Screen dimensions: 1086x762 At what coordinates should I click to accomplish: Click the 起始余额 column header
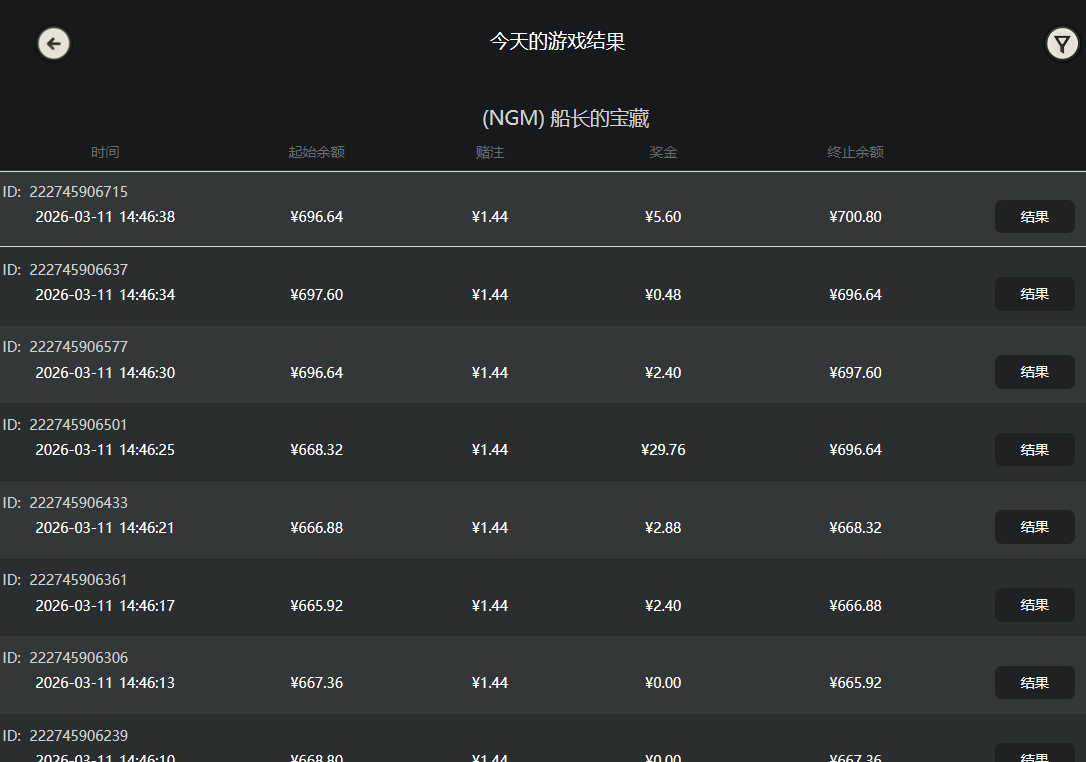point(316,152)
